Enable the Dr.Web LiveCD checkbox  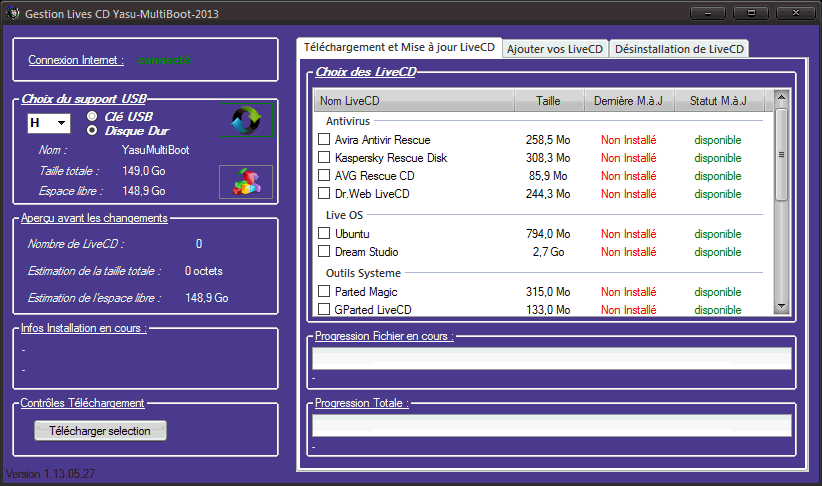coord(324,193)
